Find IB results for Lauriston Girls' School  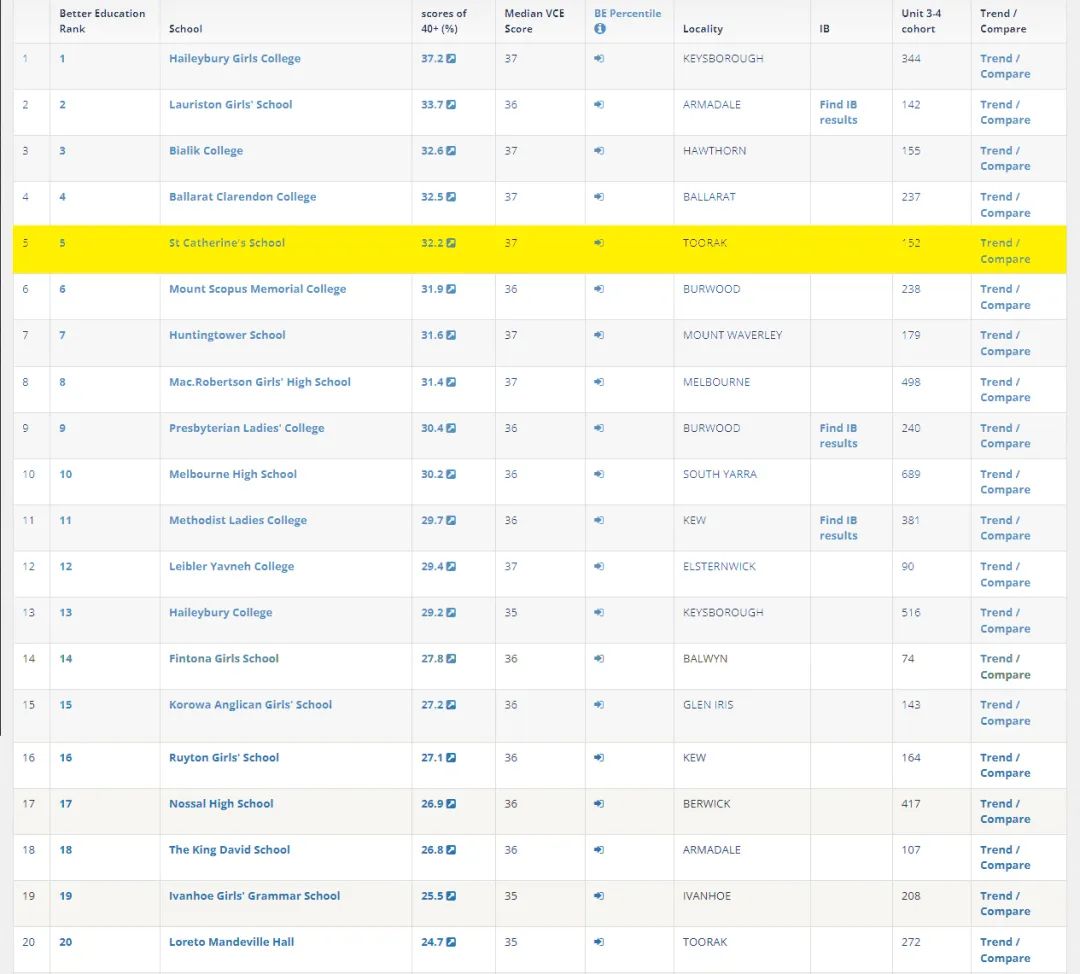[838, 112]
